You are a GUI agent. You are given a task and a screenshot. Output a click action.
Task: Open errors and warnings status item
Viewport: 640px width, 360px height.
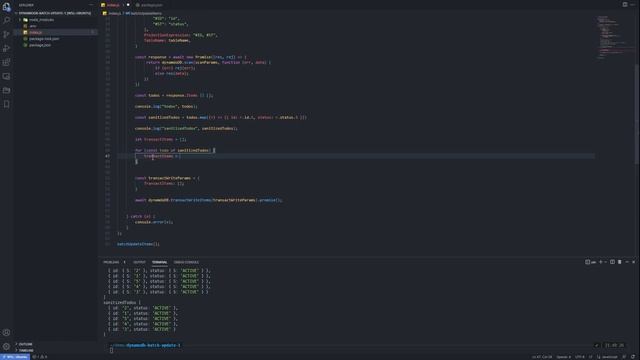pyautogui.click(x=40, y=357)
